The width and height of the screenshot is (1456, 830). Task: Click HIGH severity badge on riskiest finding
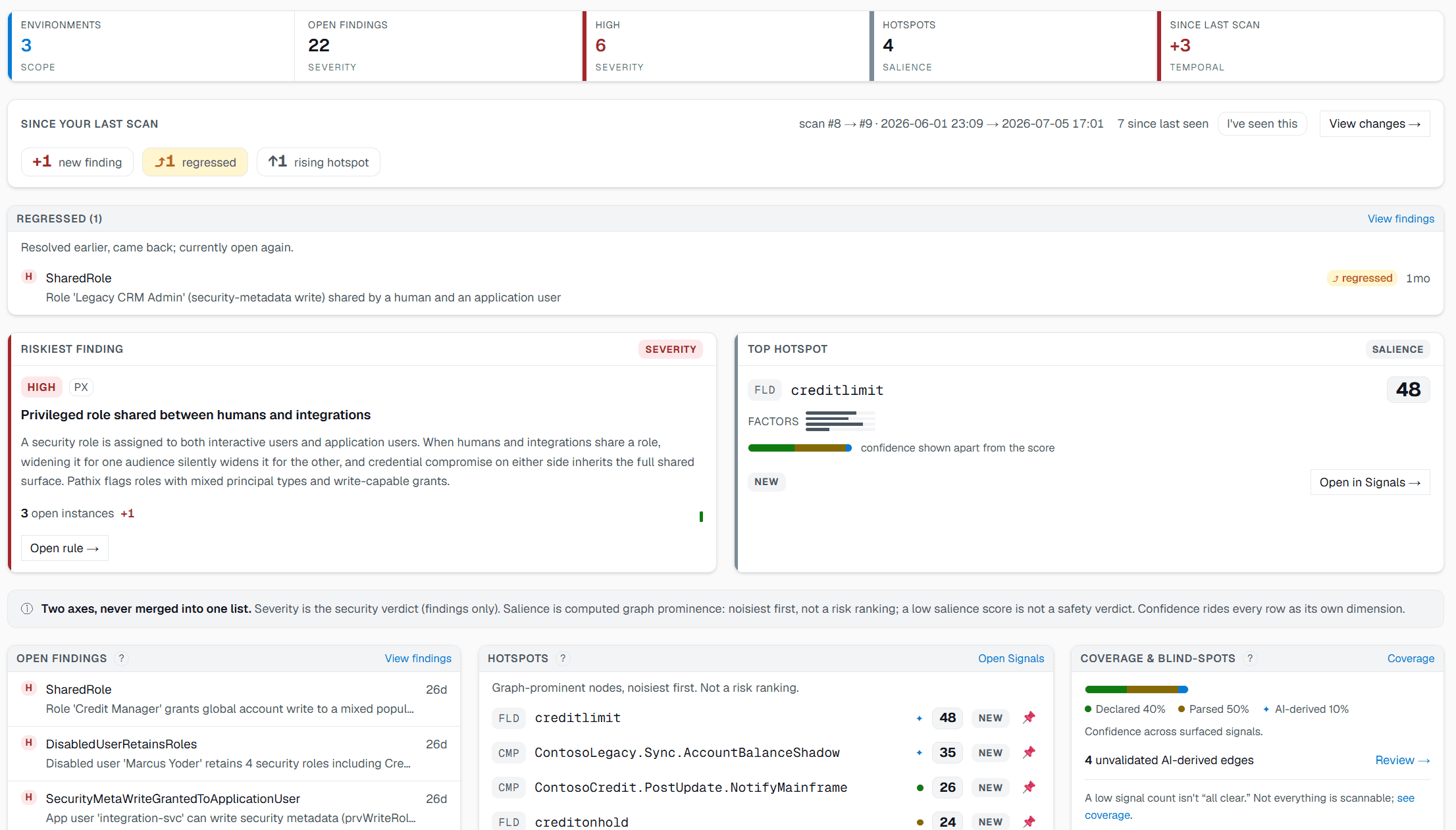pyautogui.click(x=41, y=387)
